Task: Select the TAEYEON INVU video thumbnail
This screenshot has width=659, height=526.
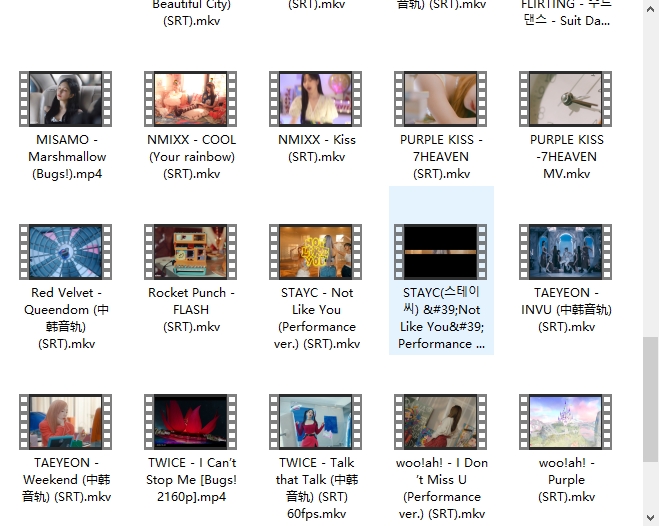Action: 566,252
